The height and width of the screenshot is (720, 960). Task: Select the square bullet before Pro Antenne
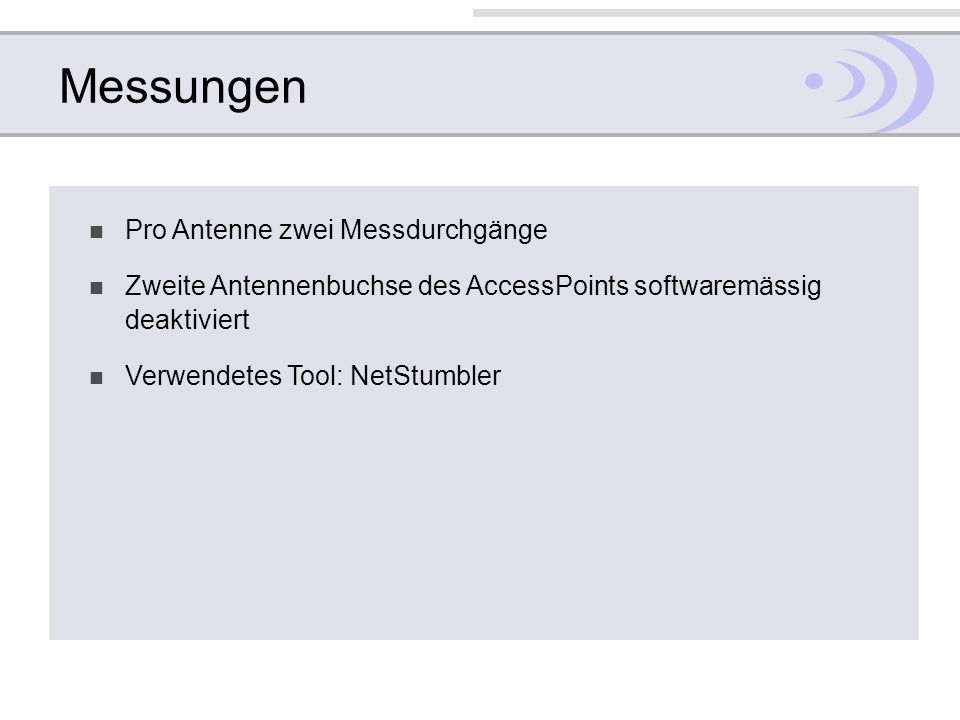click(96, 232)
